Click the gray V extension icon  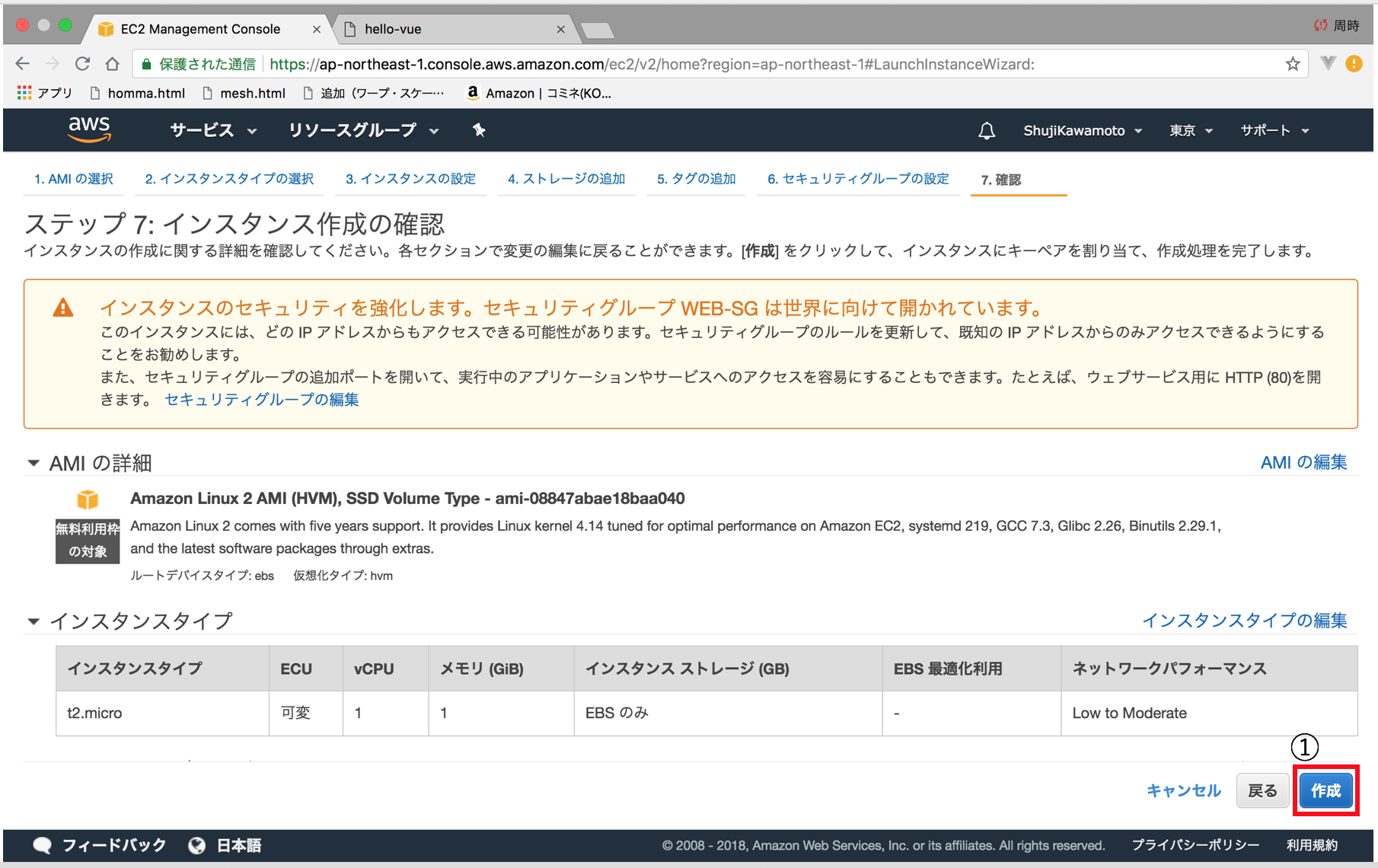(x=1328, y=64)
